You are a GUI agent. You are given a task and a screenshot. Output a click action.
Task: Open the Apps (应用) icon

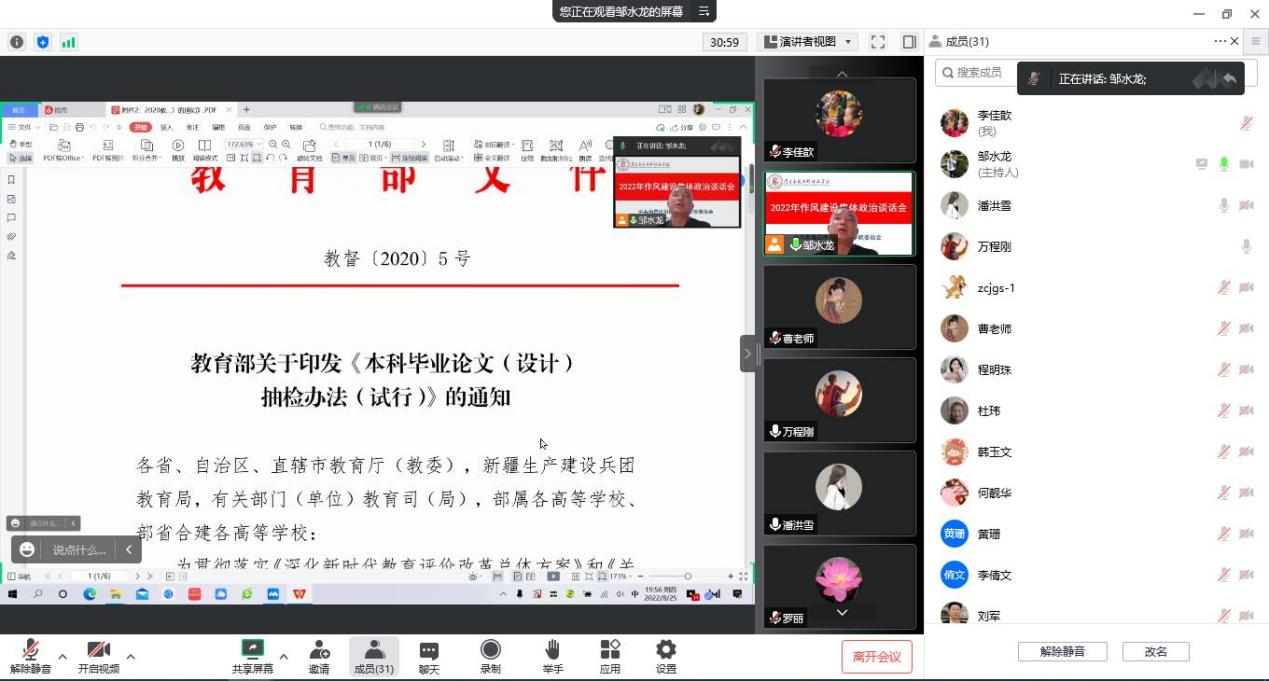(x=610, y=657)
